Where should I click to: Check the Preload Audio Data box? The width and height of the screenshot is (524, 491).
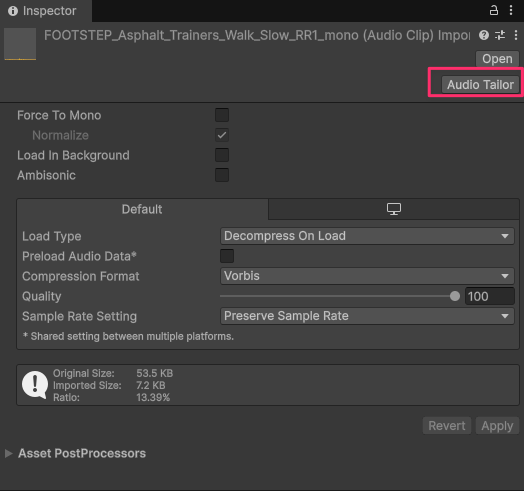point(227,256)
